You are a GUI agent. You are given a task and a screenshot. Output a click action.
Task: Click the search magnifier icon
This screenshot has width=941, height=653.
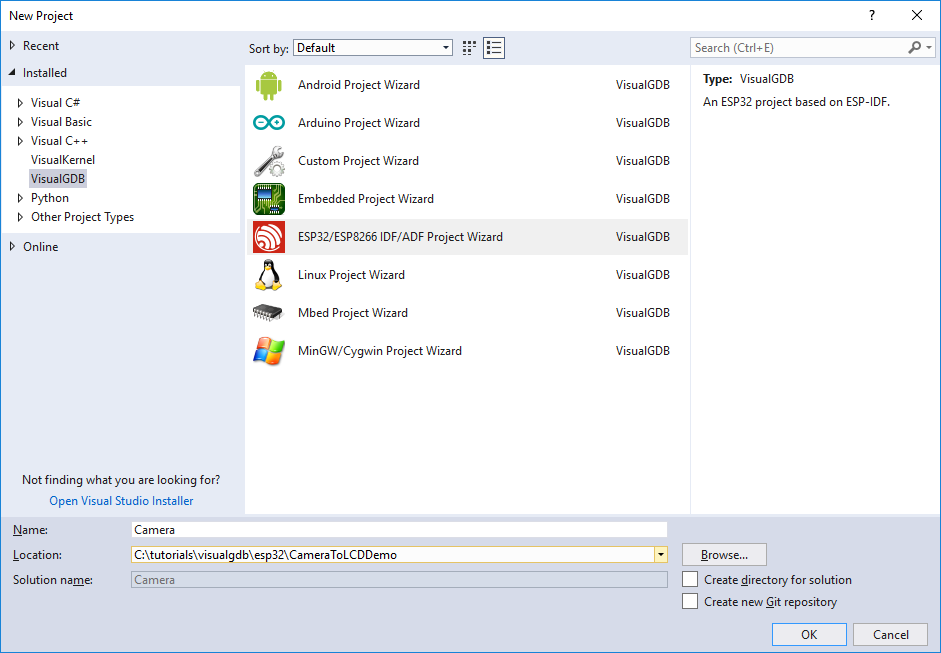pyautogui.click(x=914, y=47)
